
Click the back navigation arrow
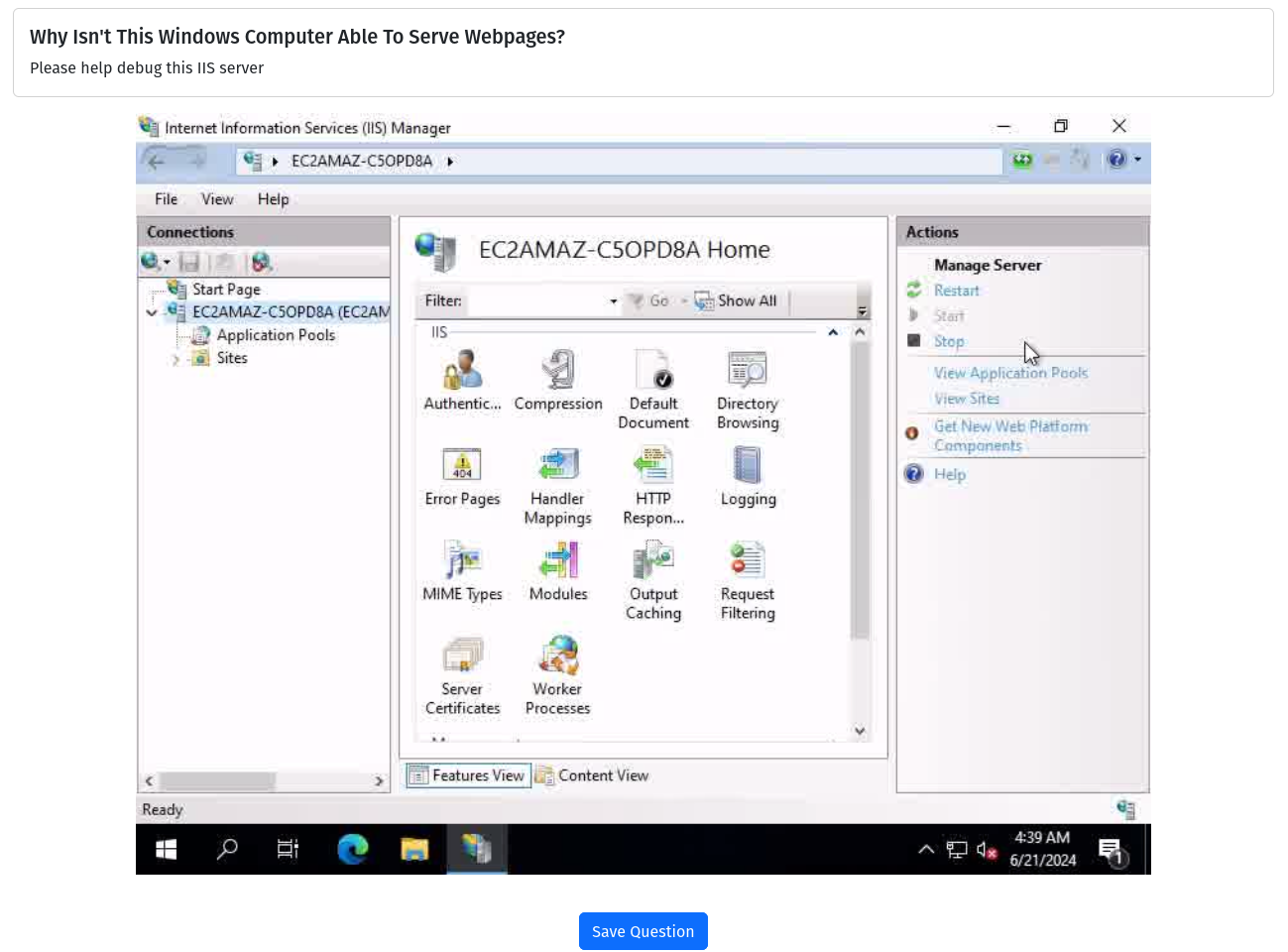pos(156,161)
